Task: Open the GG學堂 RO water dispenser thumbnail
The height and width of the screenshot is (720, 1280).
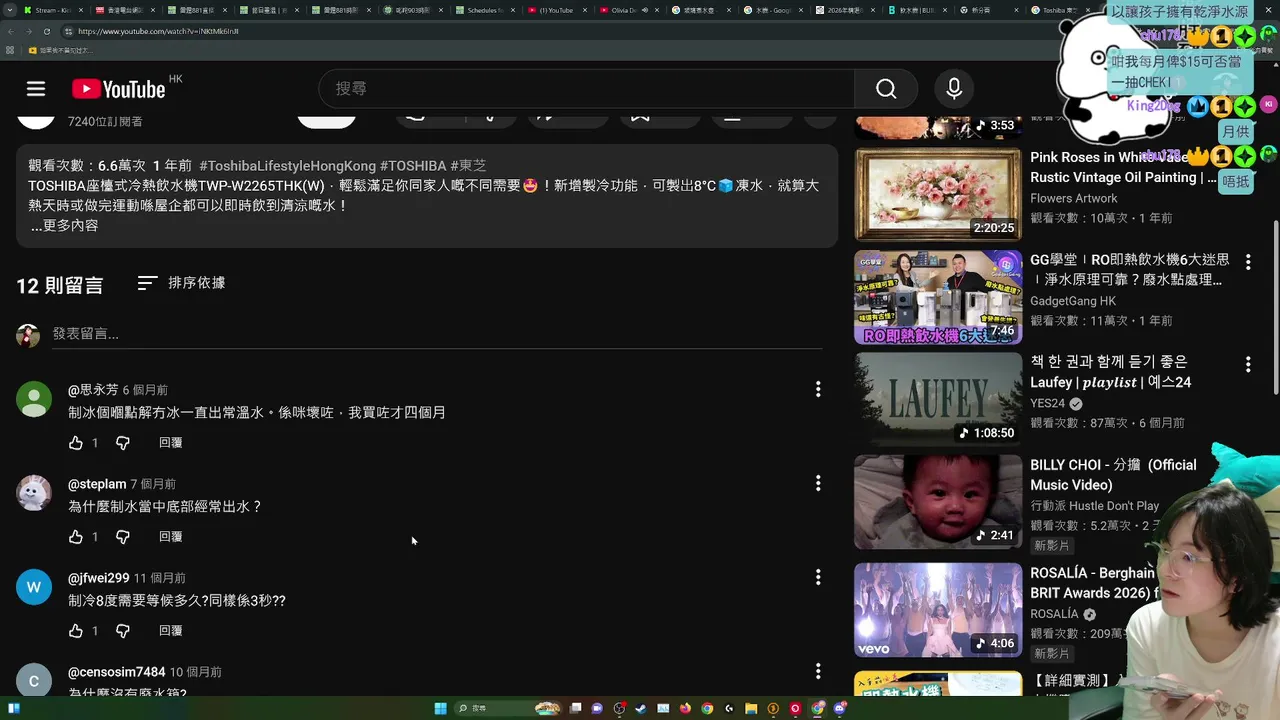Action: [x=938, y=297]
